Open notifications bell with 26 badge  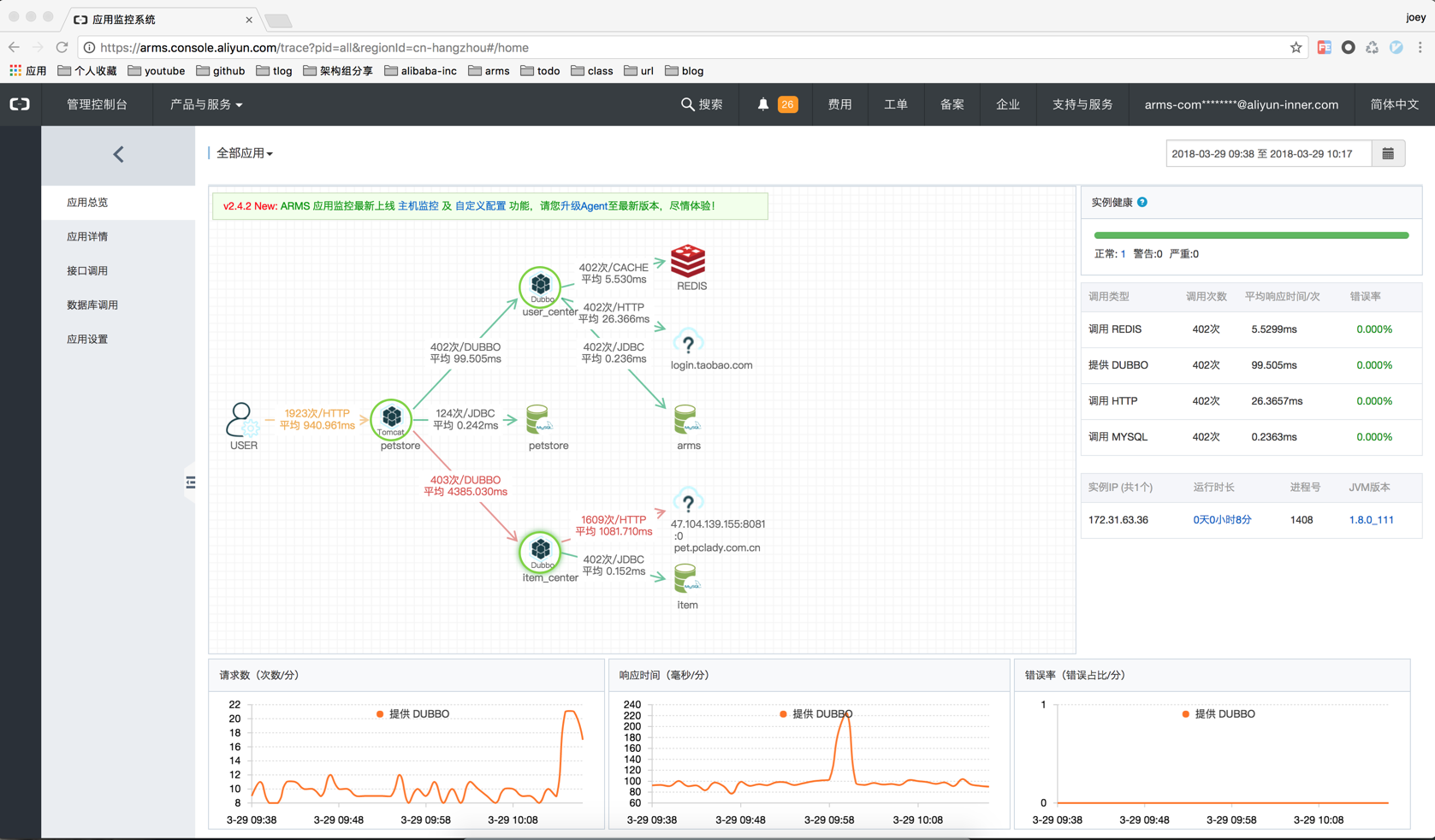(776, 104)
